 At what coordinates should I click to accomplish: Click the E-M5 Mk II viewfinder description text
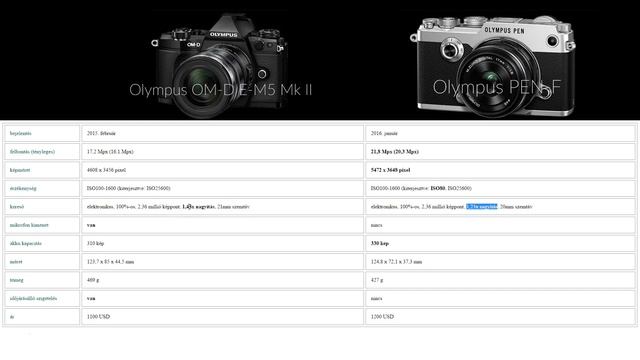tap(168, 207)
